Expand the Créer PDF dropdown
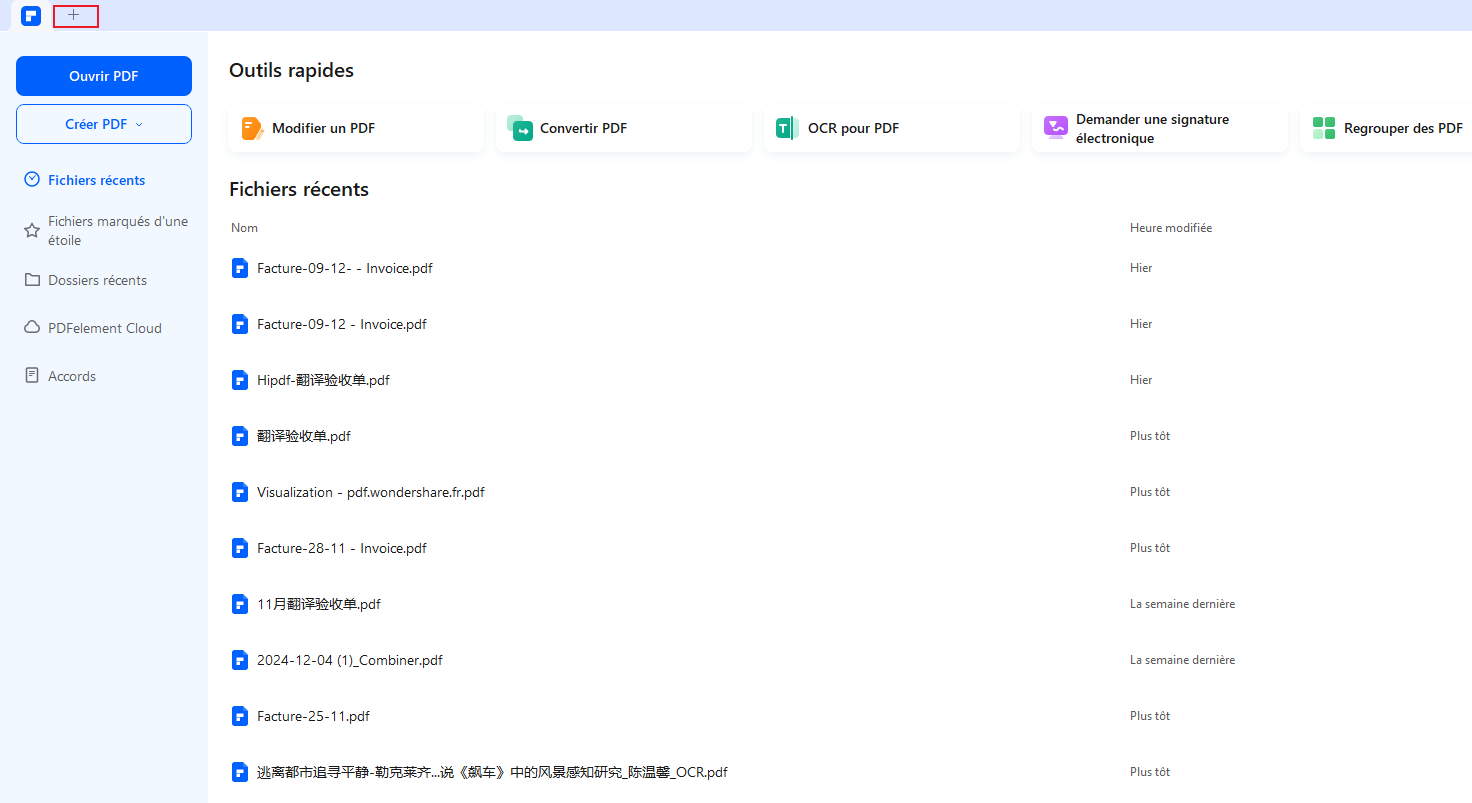Viewport: 1472px width, 803px height. pyautogui.click(x=104, y=124)
